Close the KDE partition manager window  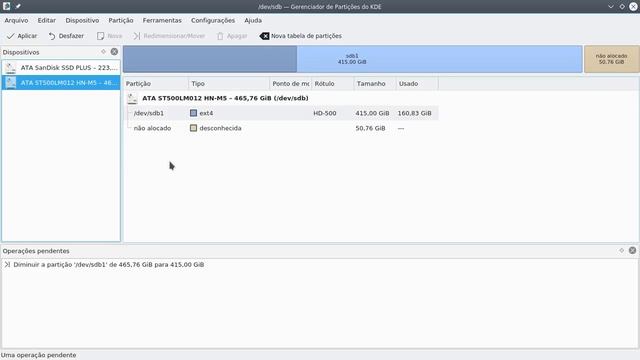[633, 7]
